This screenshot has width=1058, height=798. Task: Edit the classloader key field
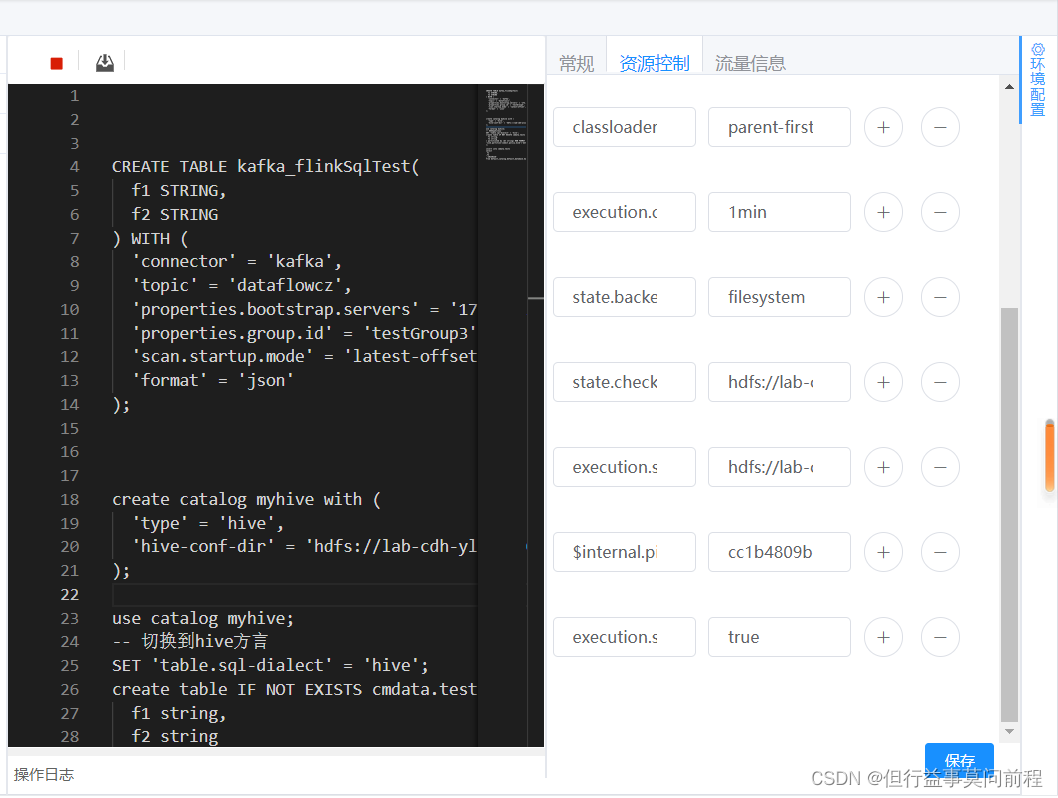(624, 127)
